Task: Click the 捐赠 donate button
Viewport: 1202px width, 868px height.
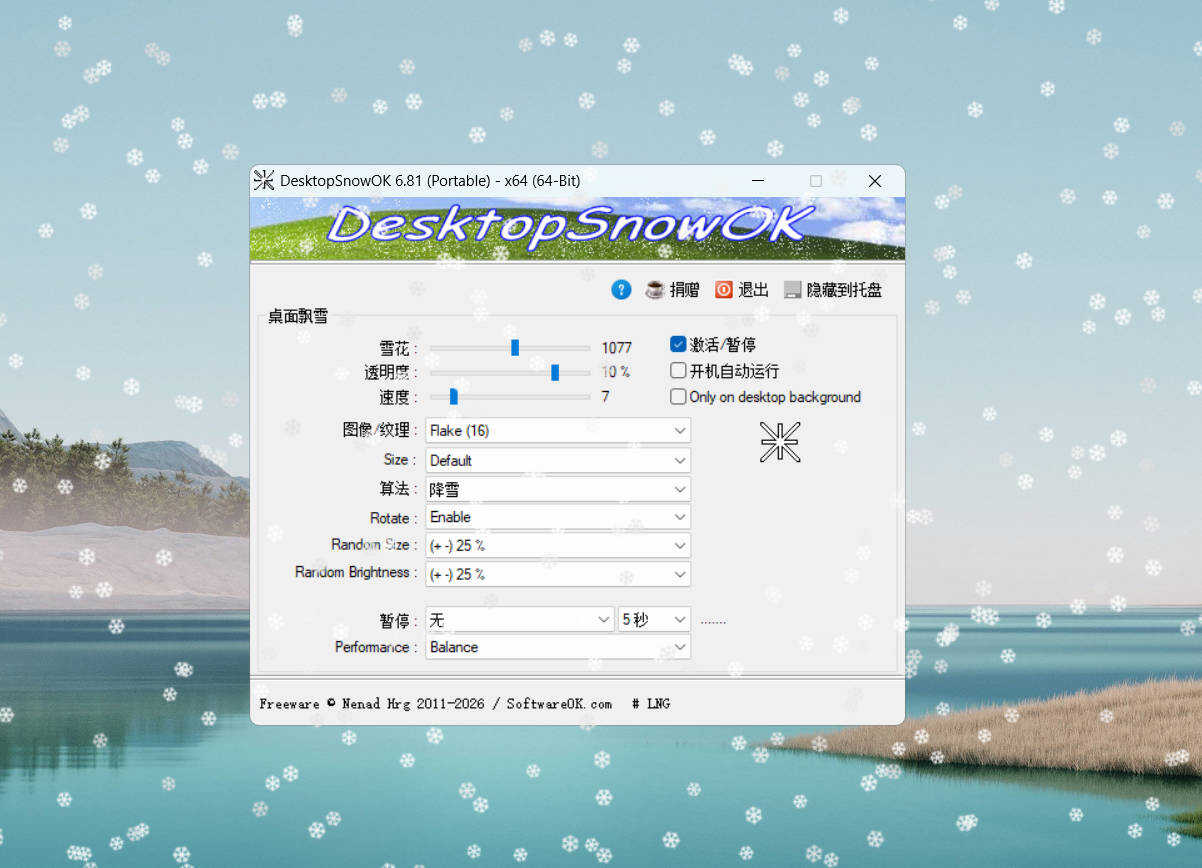Action: coord(683,289)
